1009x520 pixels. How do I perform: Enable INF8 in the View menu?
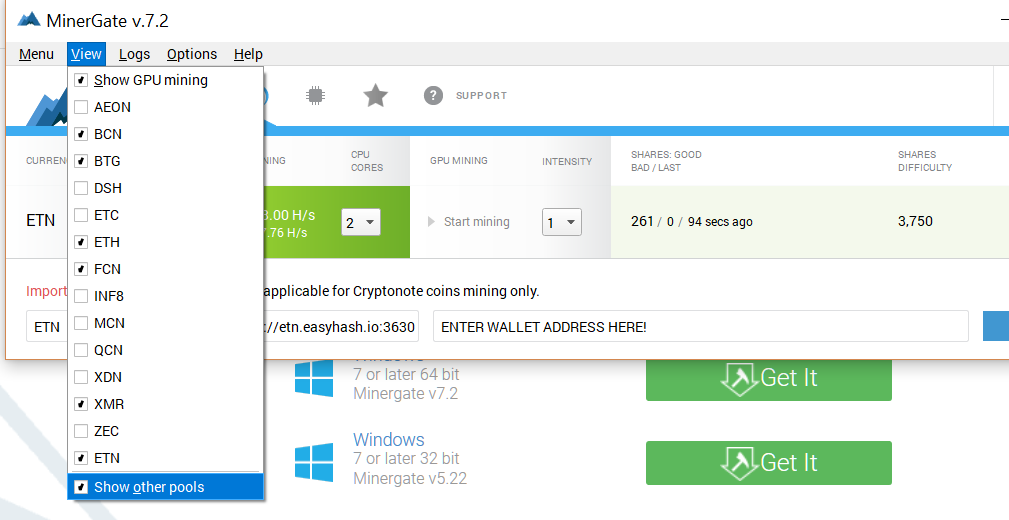tap(81, 297)
